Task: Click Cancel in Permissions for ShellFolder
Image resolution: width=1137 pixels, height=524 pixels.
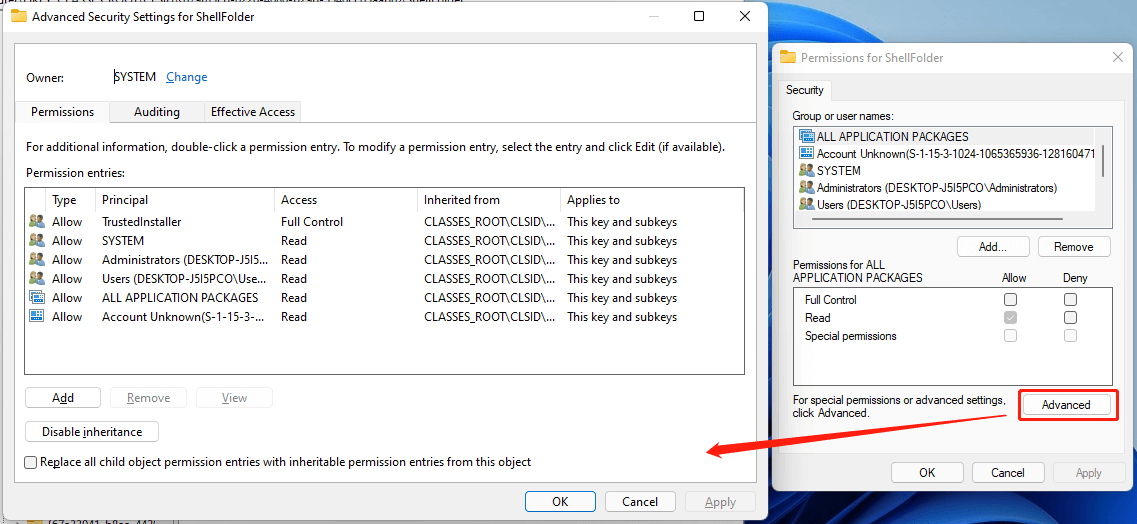Action: coord(1008,473)
